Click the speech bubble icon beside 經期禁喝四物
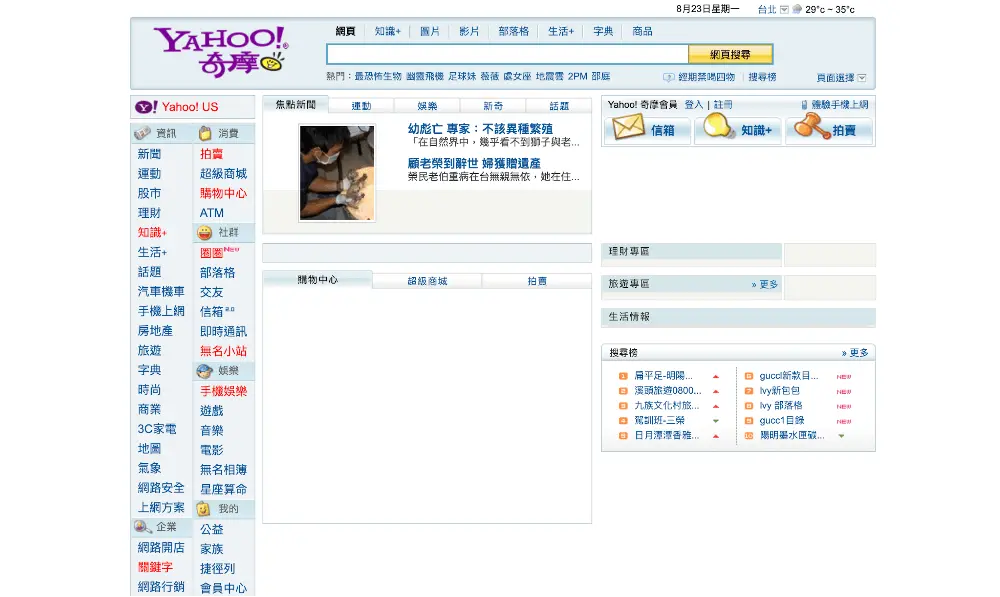The width and height of the screenshot is (1000, 597). [x=668, y=77]
